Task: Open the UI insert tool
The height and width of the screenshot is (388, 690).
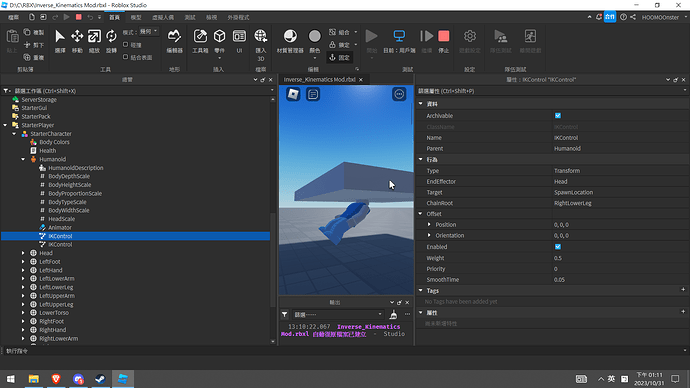Action: click(x=239, y=41)
